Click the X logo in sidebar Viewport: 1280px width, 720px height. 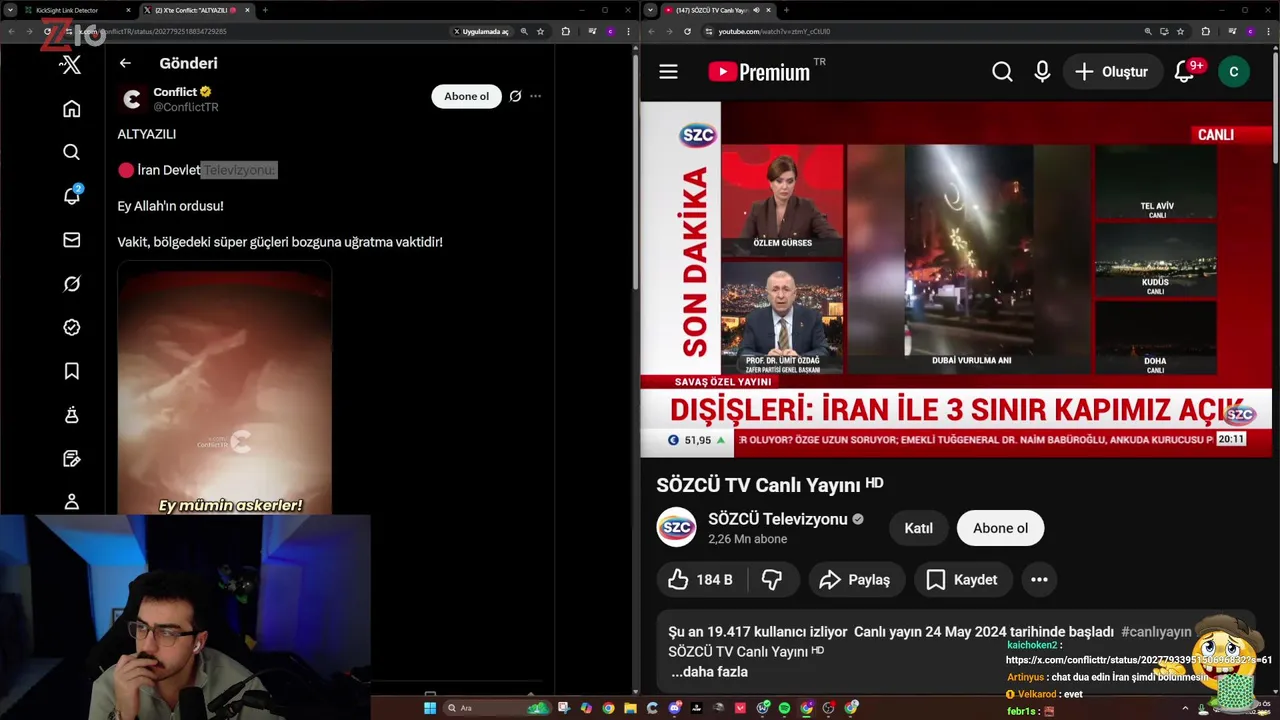tap(71, 65)
